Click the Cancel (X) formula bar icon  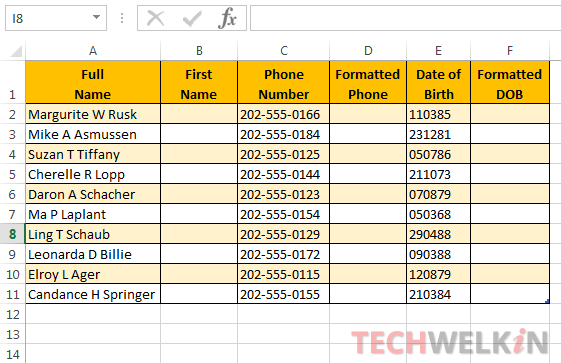point(156,18)
